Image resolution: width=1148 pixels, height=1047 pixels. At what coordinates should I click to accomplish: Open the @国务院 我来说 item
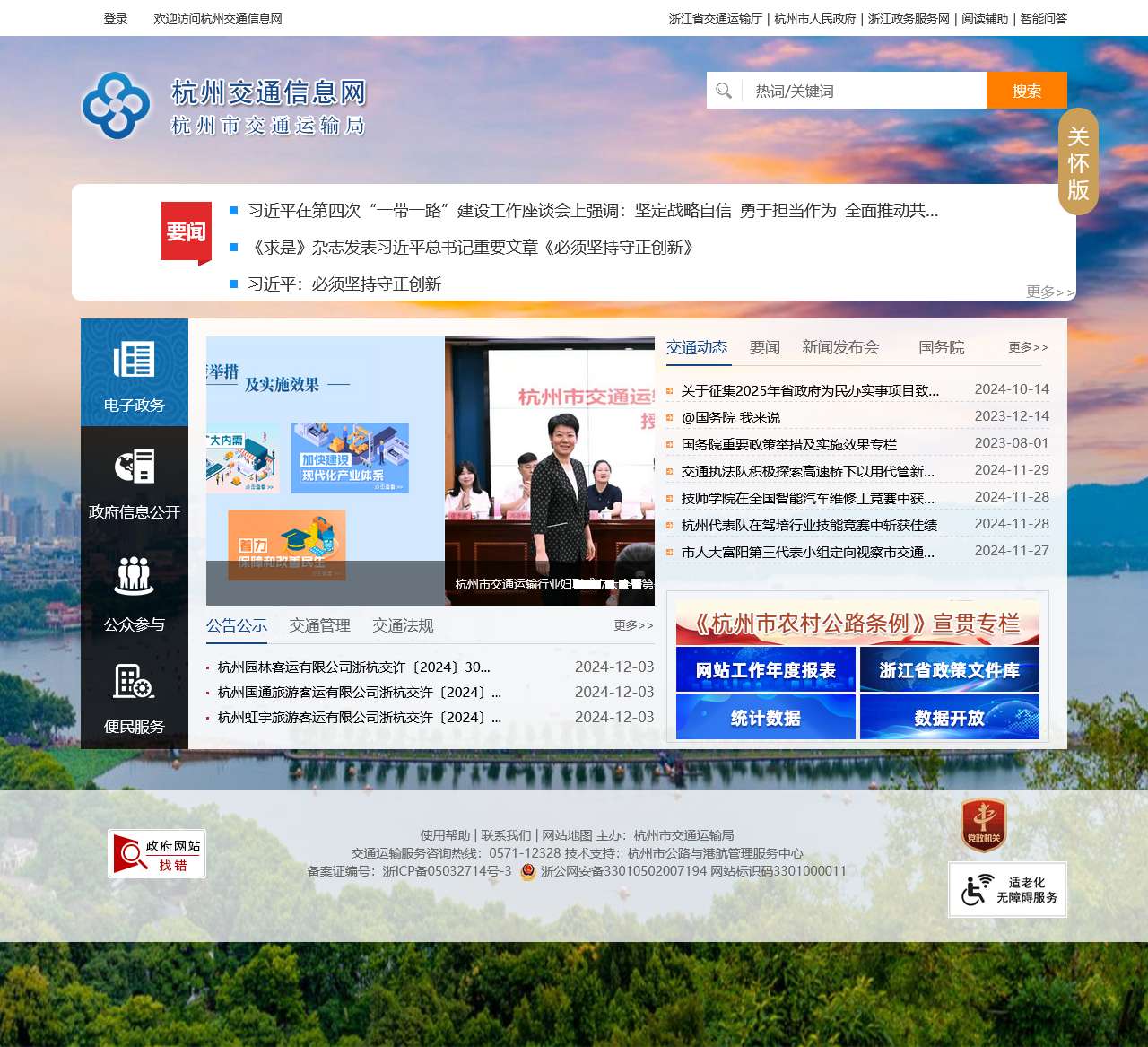click(731, 417)
